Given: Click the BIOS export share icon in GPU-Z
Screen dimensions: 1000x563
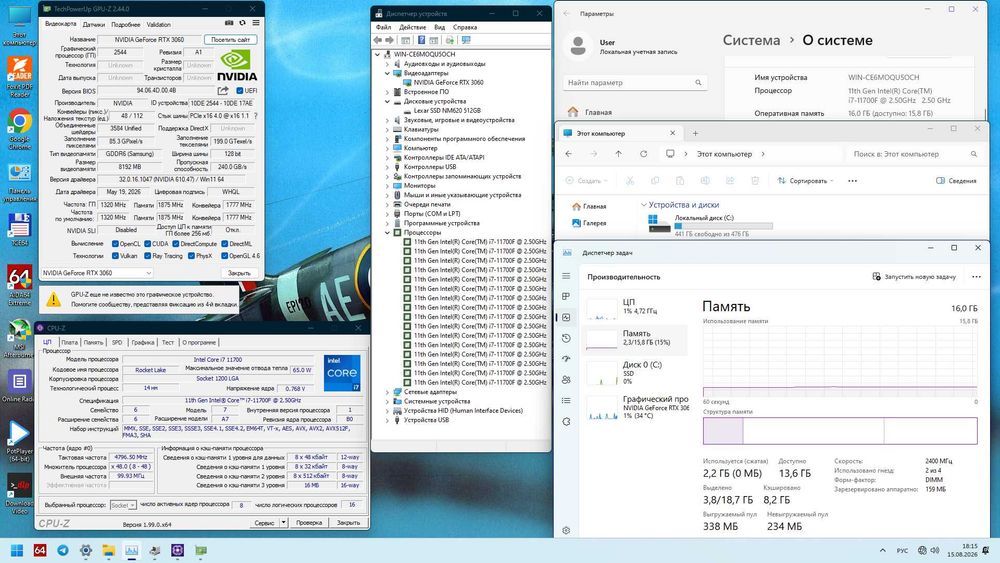Looking at the screenshot, I should 223,91.
